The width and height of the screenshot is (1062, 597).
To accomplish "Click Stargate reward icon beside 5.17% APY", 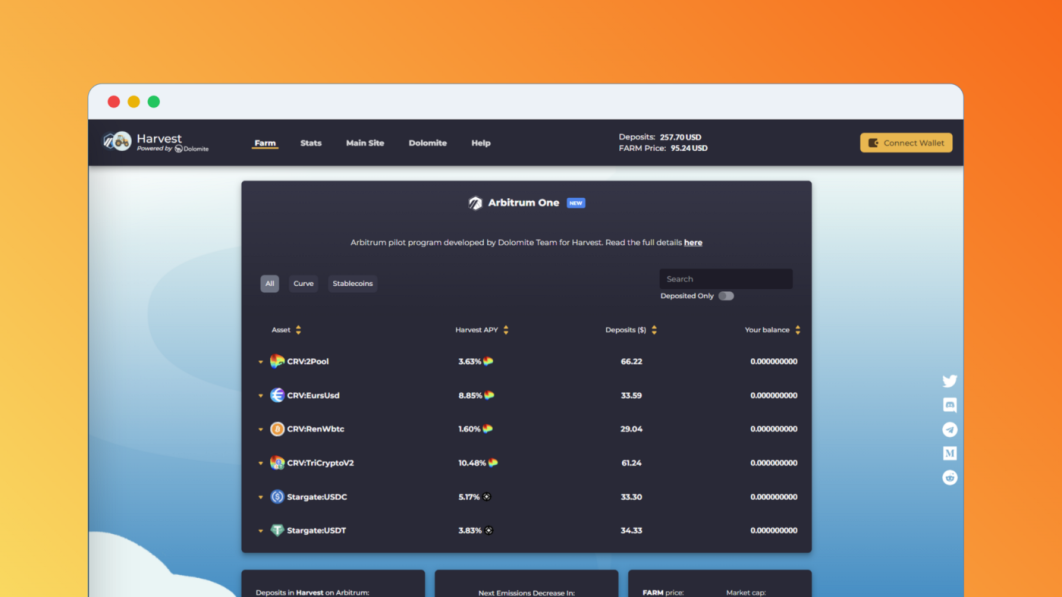I will pos(487,497).
